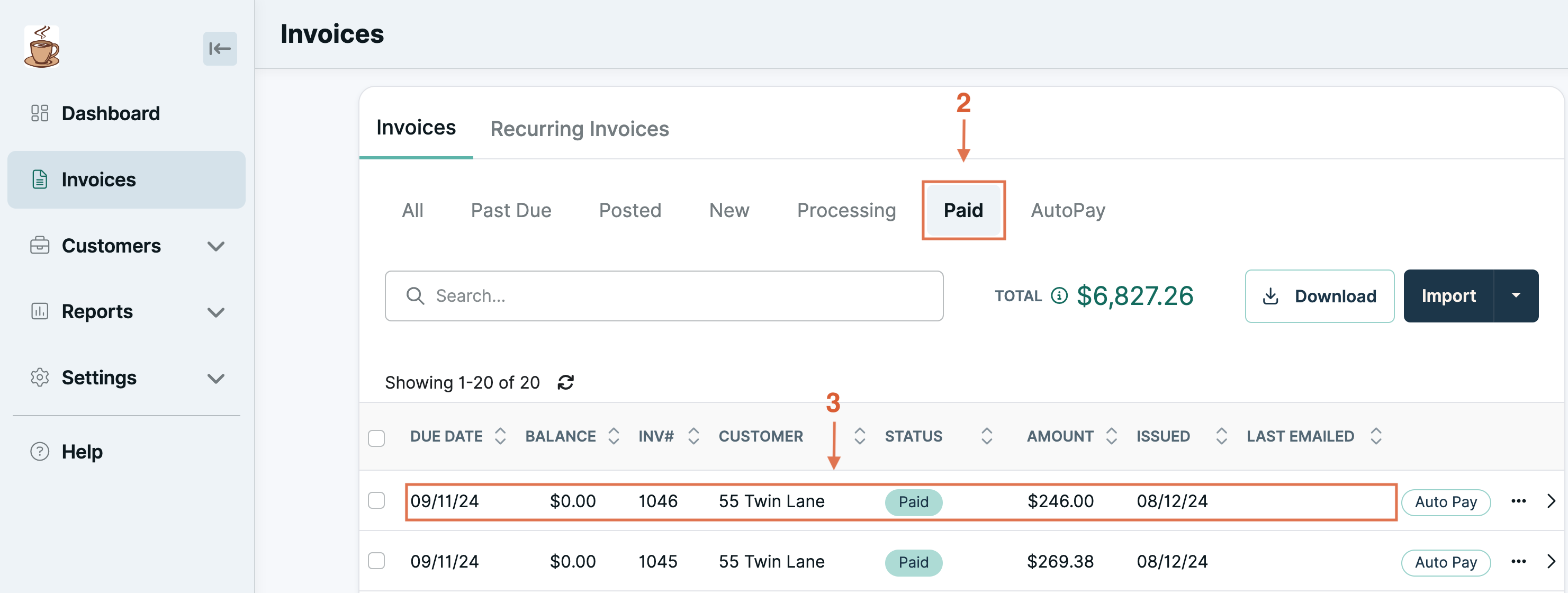Open Invoices in the sidebar
The width and height of the screenshot is (1568, 593).
pyautogui.click(x=126, y=179)
